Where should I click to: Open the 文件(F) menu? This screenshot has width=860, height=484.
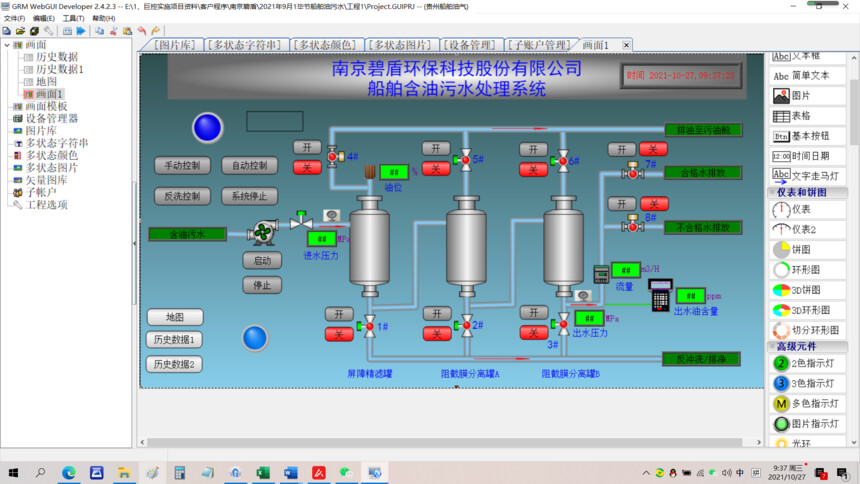pos(14,18)
